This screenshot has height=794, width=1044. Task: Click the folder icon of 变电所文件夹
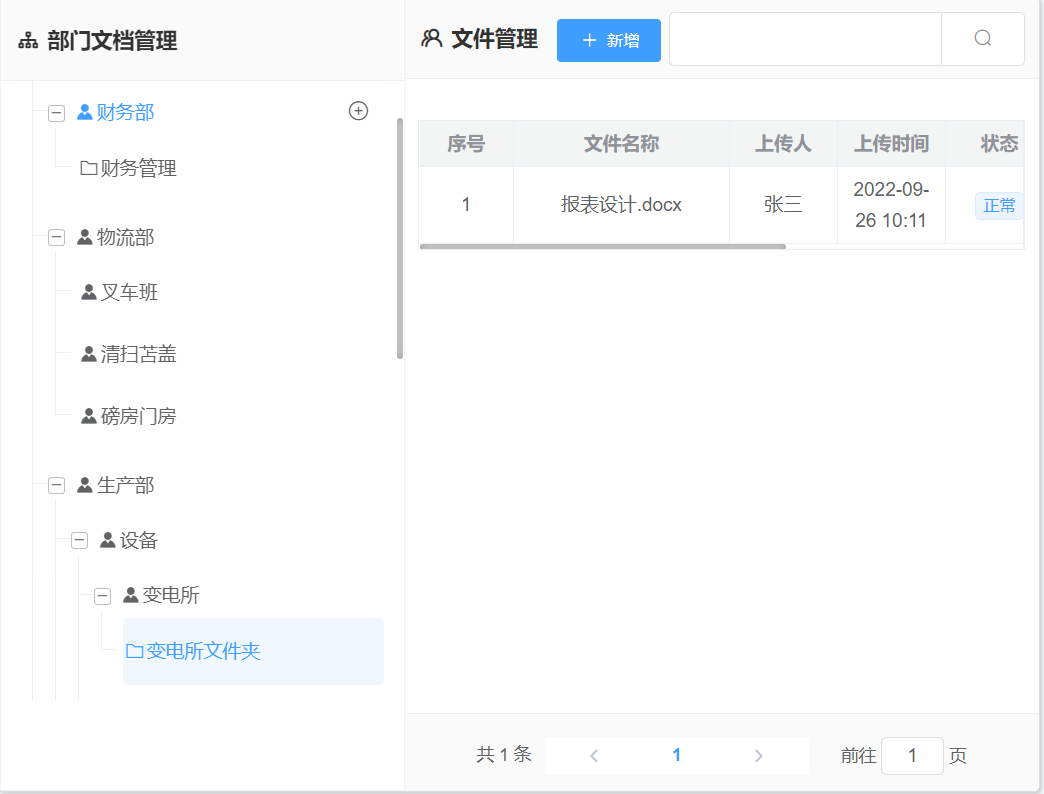pos(135,652)
